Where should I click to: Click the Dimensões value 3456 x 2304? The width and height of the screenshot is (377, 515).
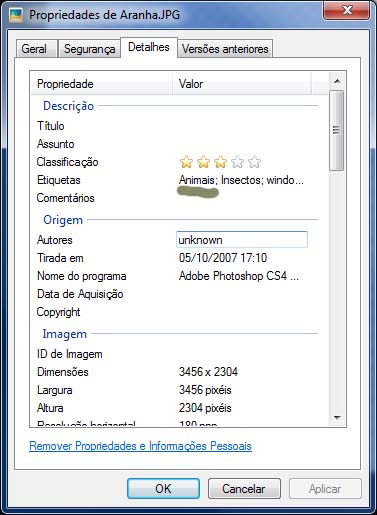pyautogui.click(x=208, y=372)
